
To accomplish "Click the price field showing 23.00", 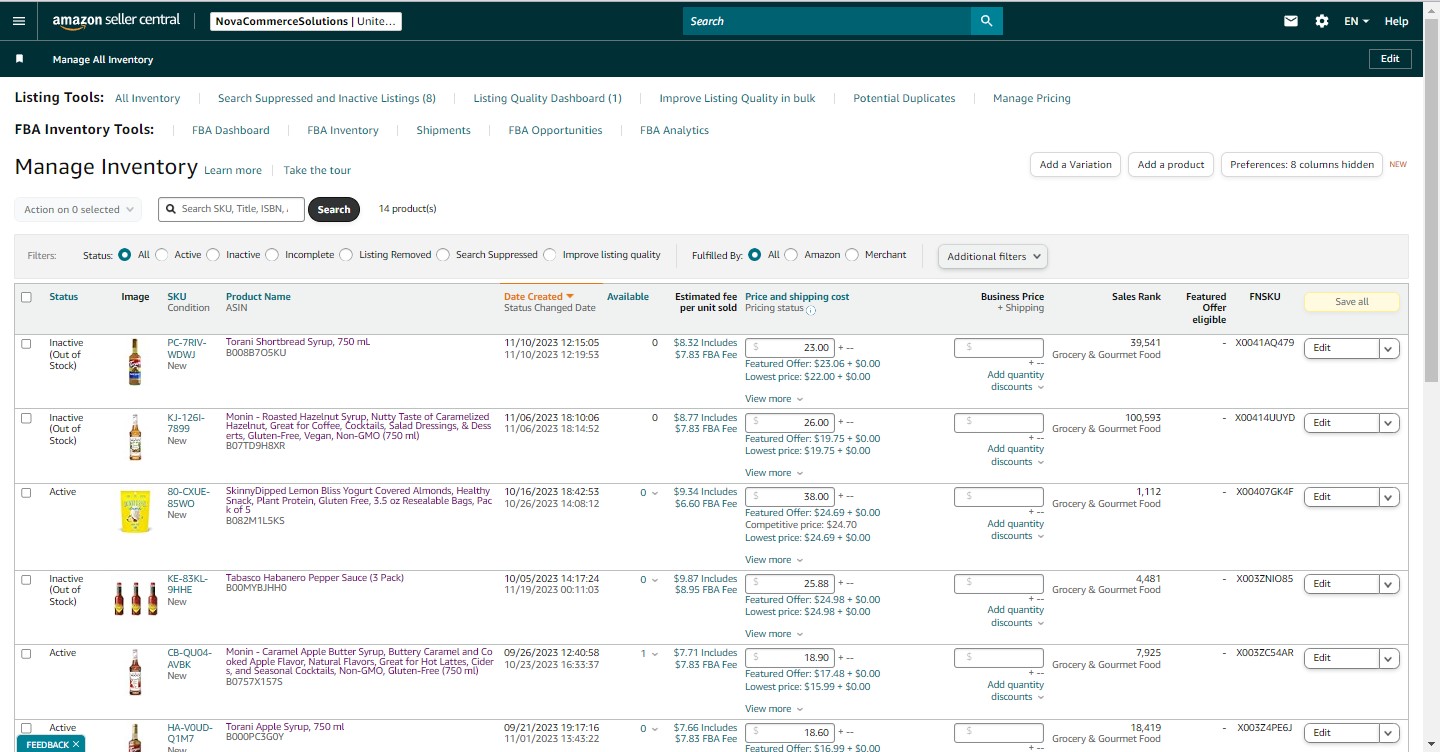I will (x=790, y=348).
